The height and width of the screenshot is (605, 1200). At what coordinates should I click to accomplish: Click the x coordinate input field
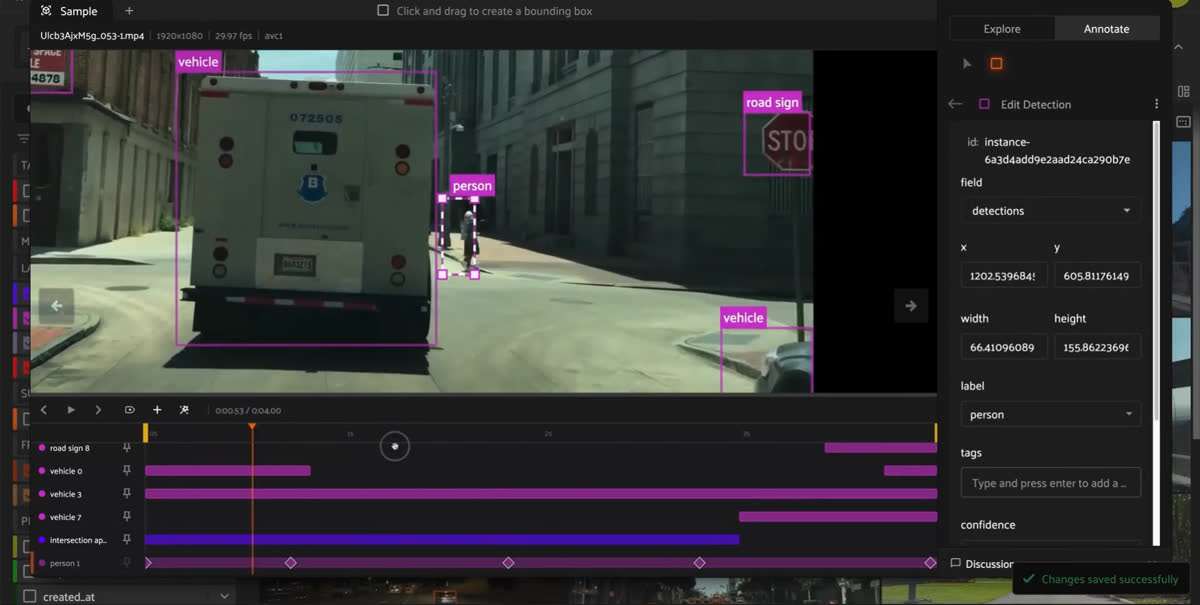(1004, 275)
